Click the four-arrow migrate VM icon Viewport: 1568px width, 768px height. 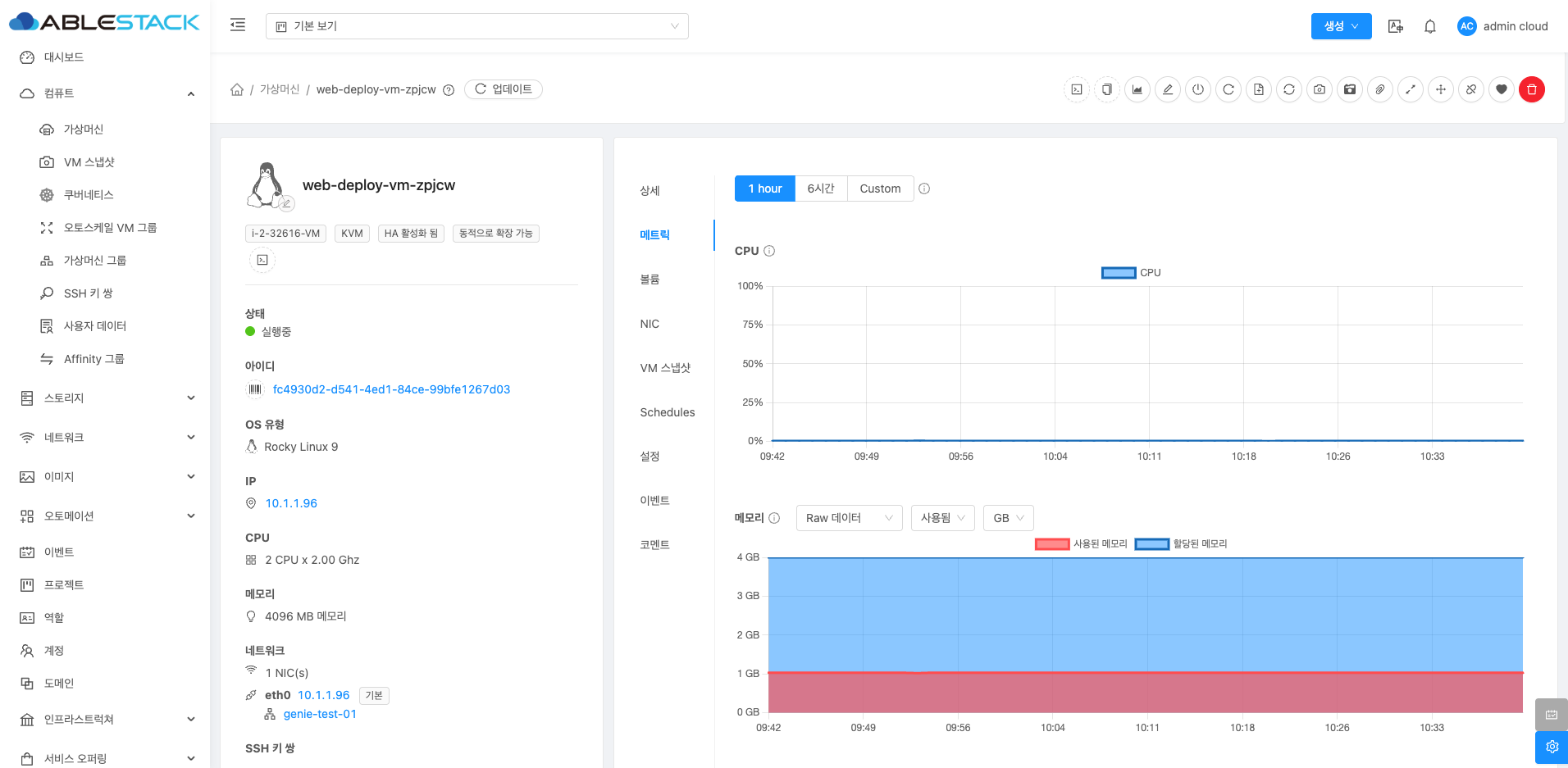(1441, 89)
